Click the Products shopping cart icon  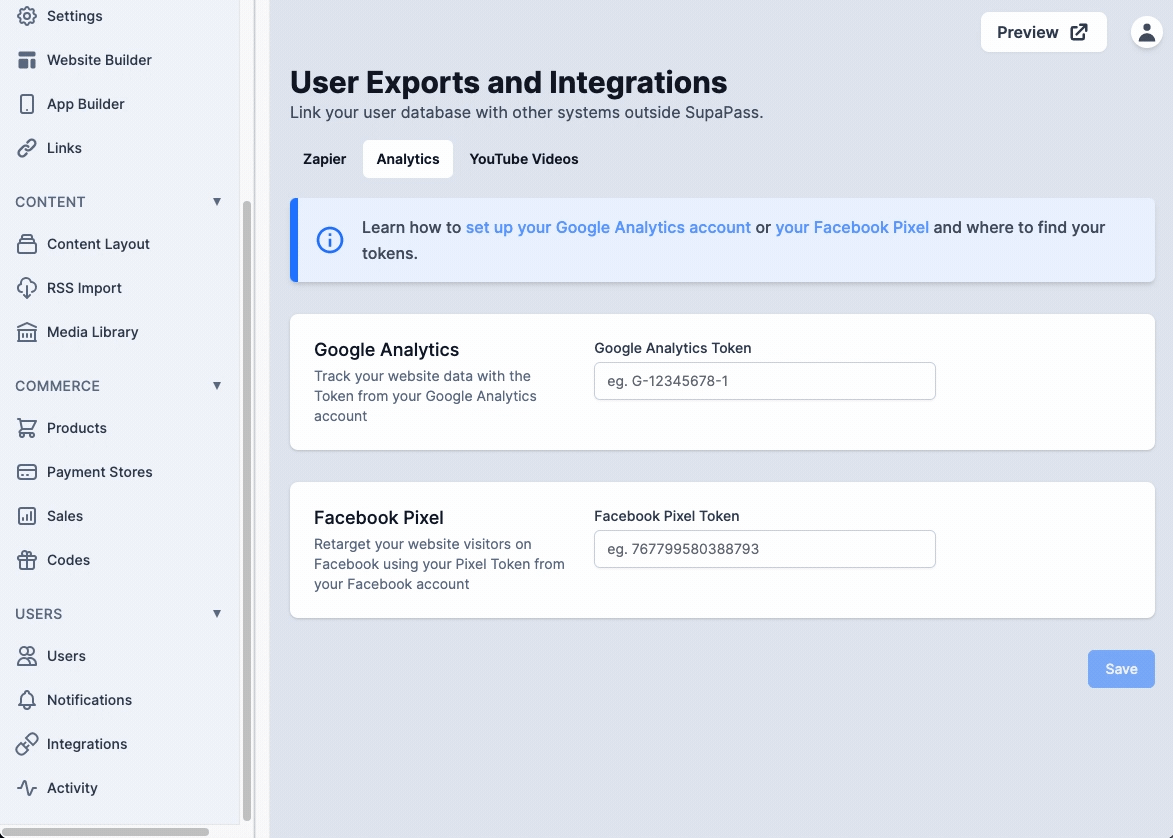coord(27,428)
